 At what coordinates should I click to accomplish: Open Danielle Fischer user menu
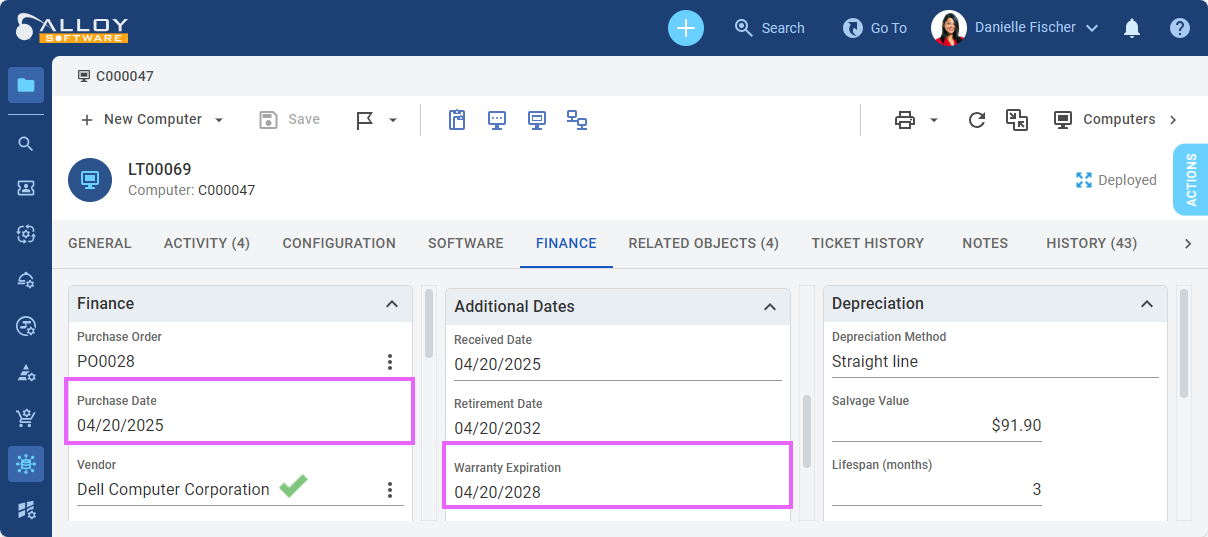click(x=1015, y=28)
